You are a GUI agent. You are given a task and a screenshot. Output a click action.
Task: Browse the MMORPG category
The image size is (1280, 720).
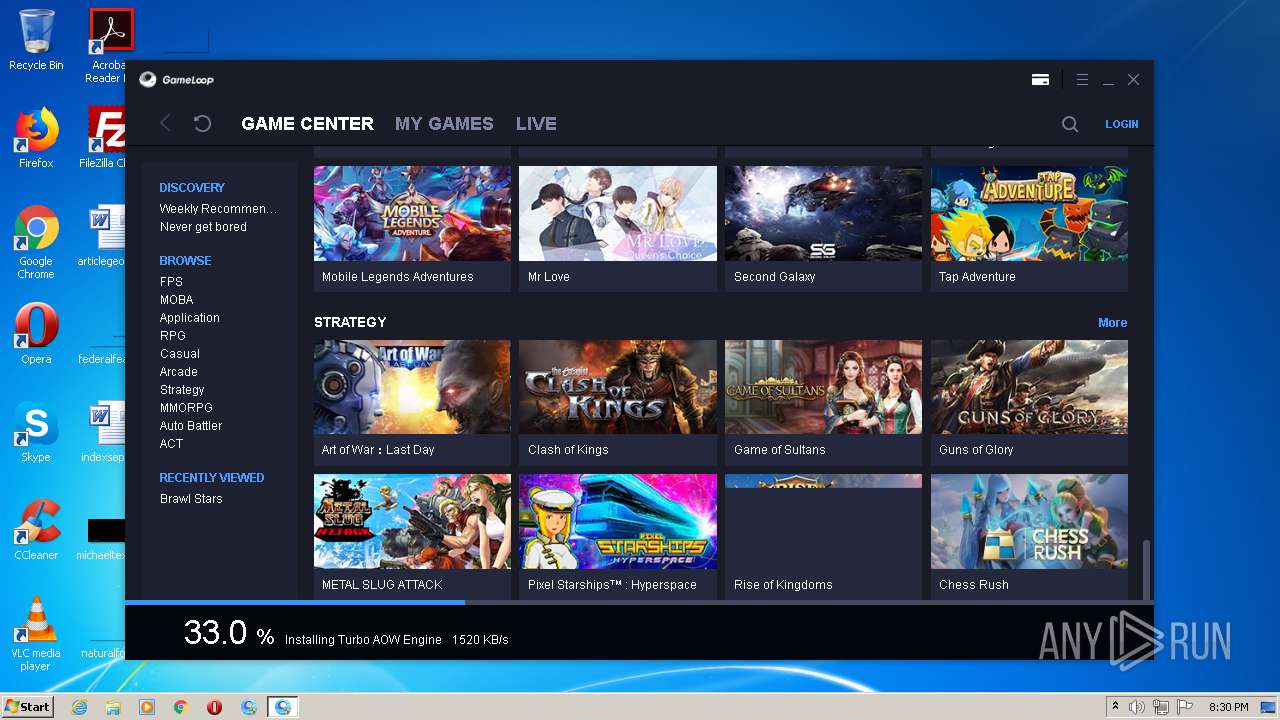coord(186,408)
